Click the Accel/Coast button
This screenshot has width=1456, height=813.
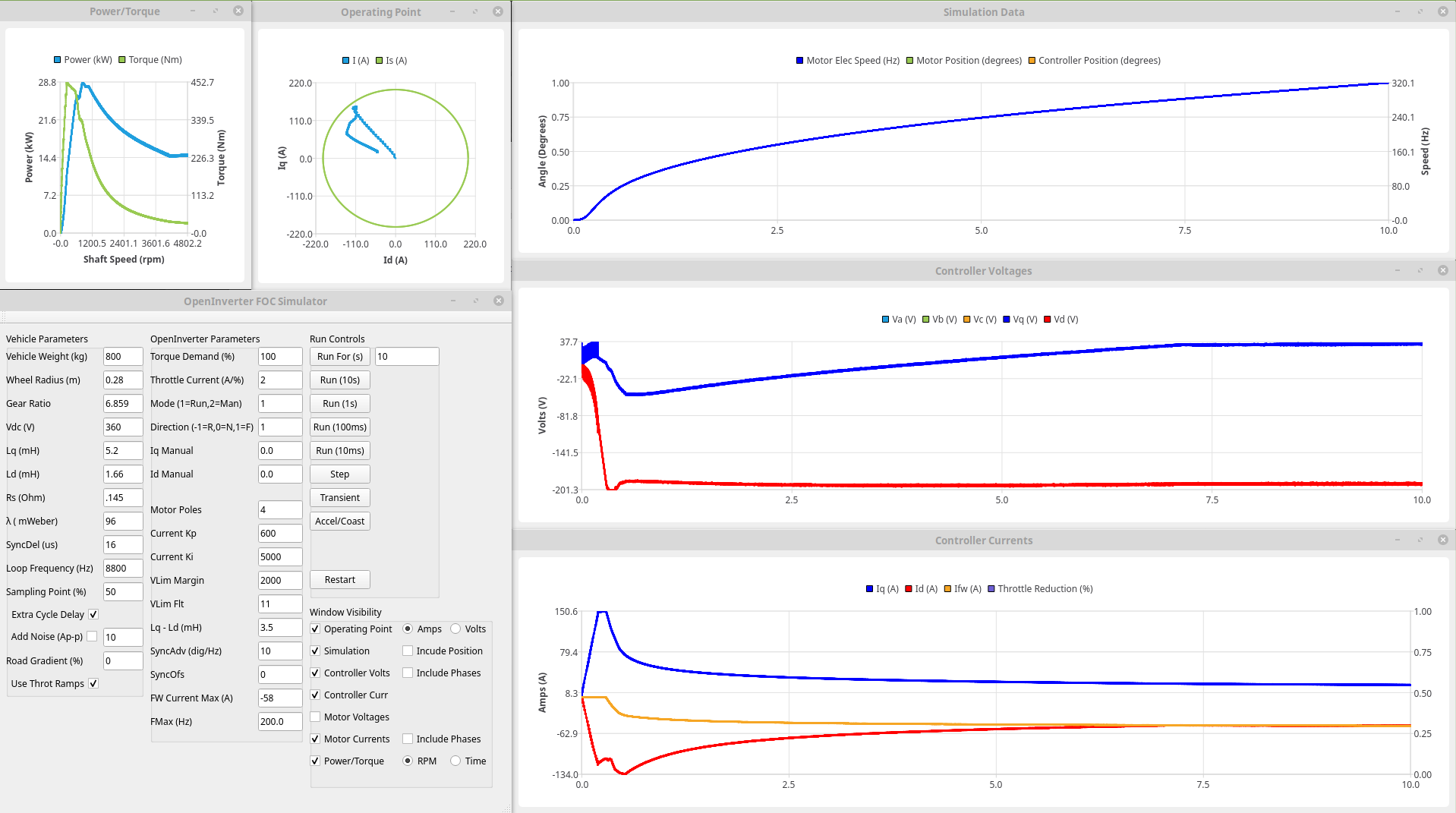(x=339, y=521)
